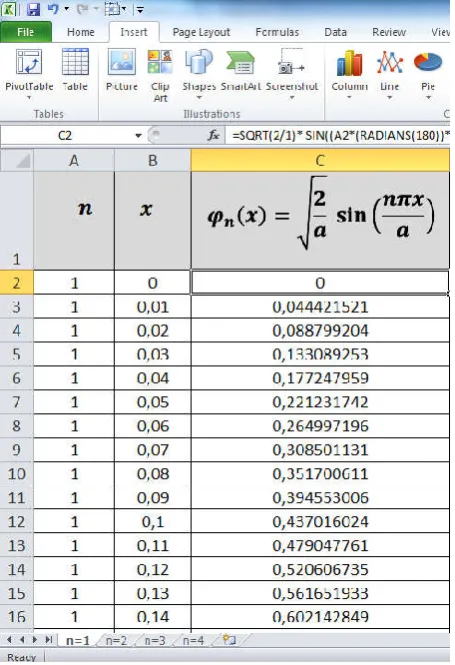Insert a SmartArt graphic
This screenshot has height=665, width=455.
coord(240,70)
